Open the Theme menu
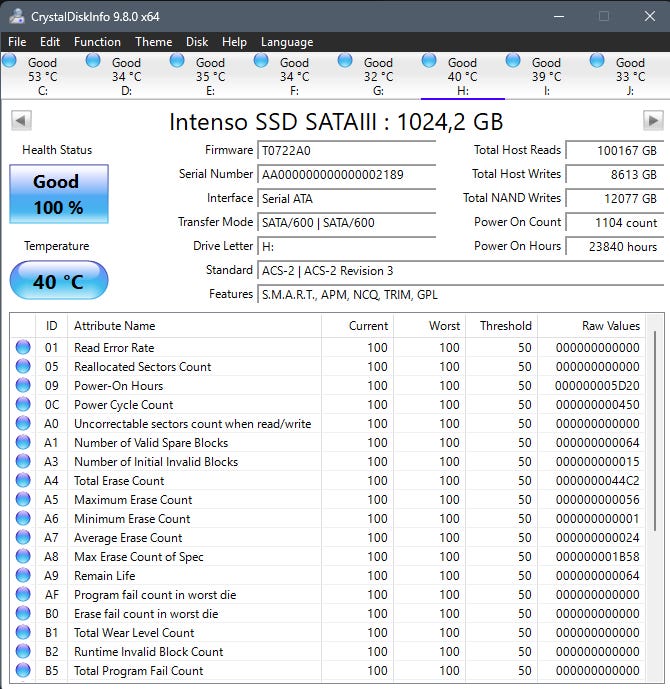The height and width of the screenshot is (689, 670). [x=153, y=42]
